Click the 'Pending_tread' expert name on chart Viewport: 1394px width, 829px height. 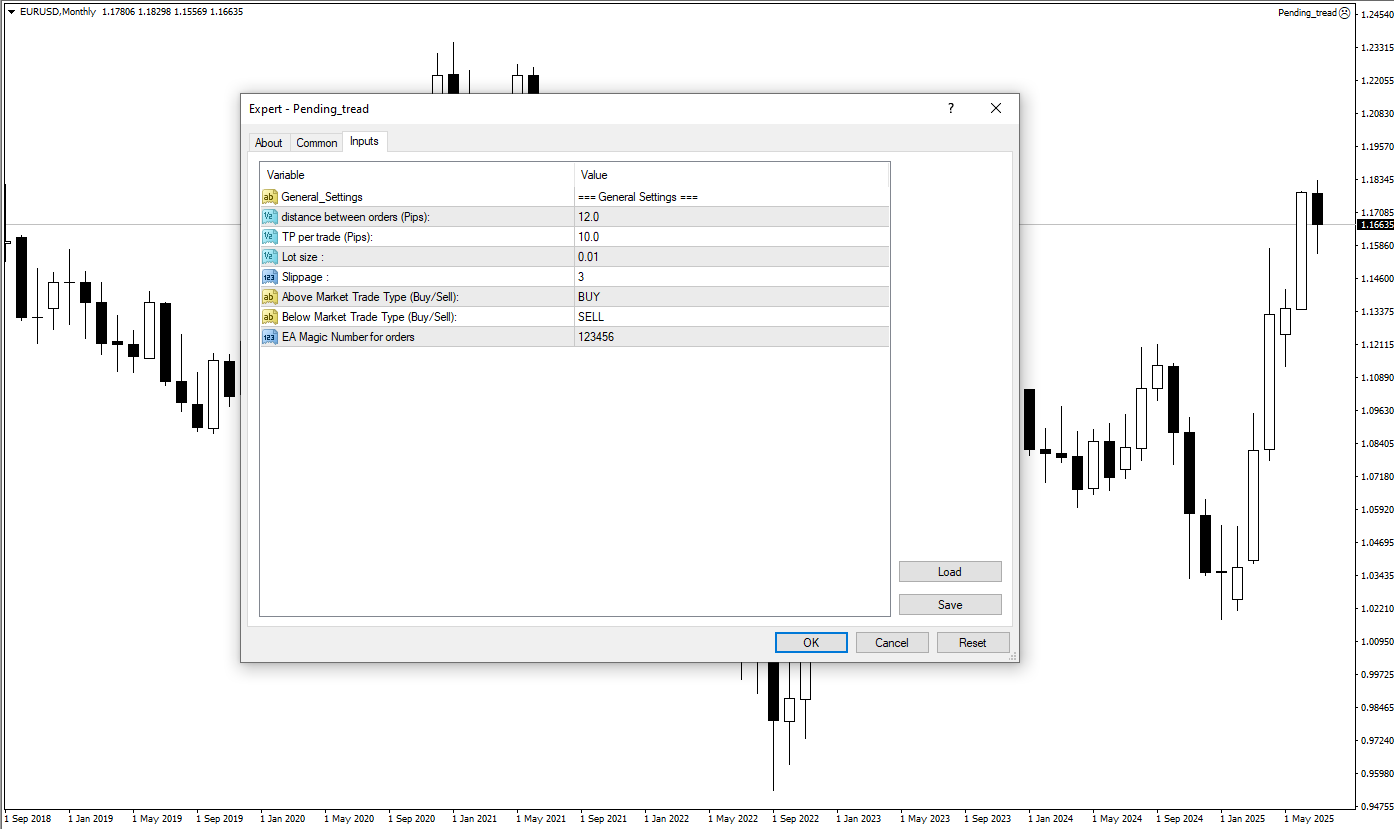1307,13
